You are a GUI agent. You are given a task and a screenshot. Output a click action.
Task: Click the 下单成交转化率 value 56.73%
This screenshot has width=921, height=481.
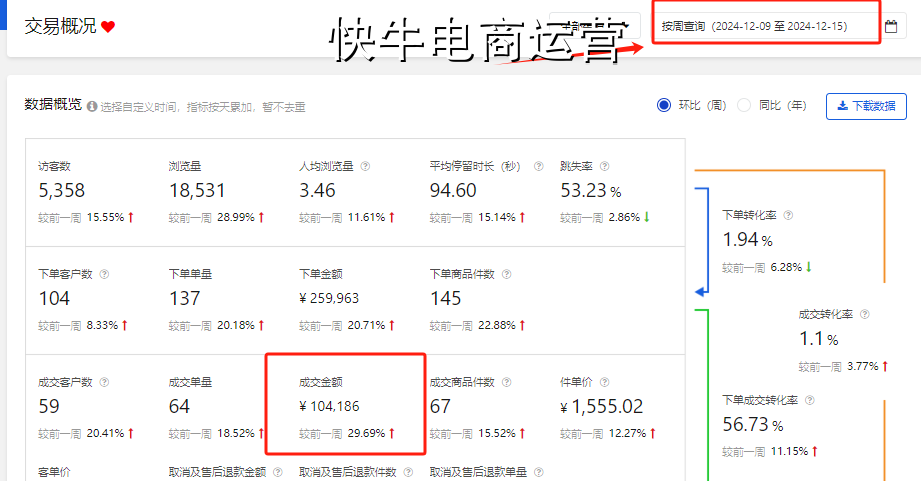point(753,425)
